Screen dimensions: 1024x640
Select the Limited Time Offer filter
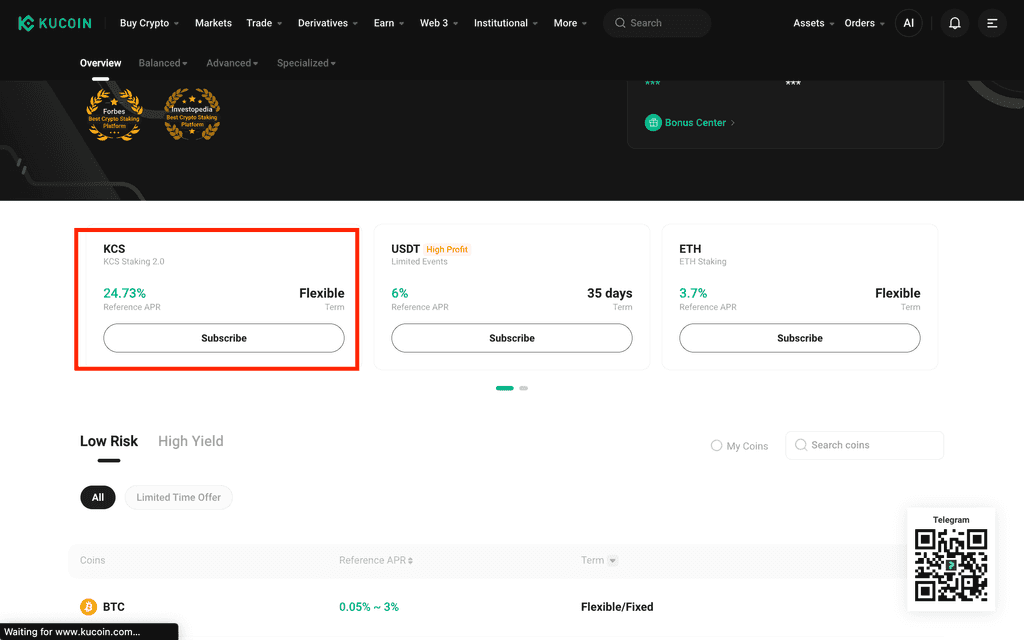(178, 498)
